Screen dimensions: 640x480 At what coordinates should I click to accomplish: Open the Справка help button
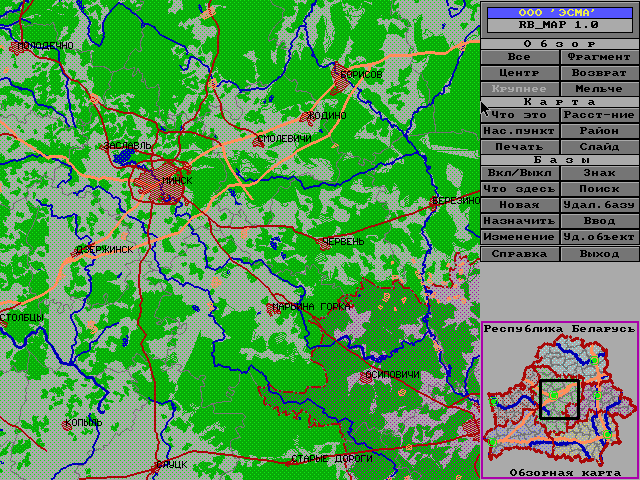click(x=520, y=254)
